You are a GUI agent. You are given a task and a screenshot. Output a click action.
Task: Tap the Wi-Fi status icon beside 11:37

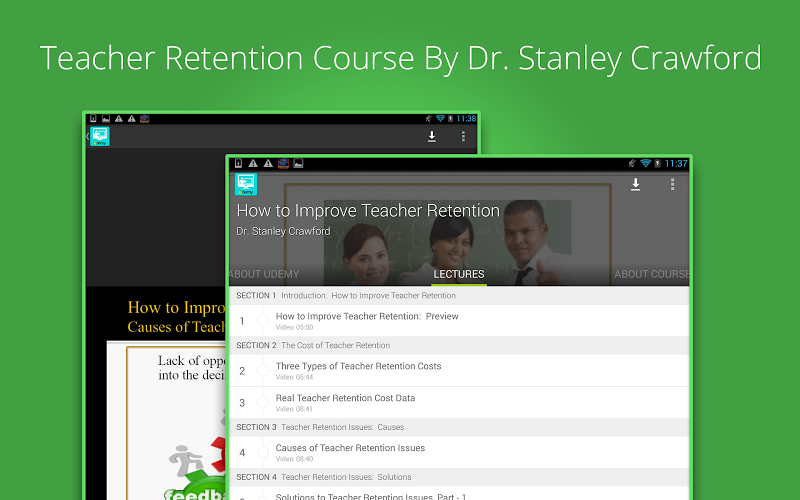tap(645, 163)
